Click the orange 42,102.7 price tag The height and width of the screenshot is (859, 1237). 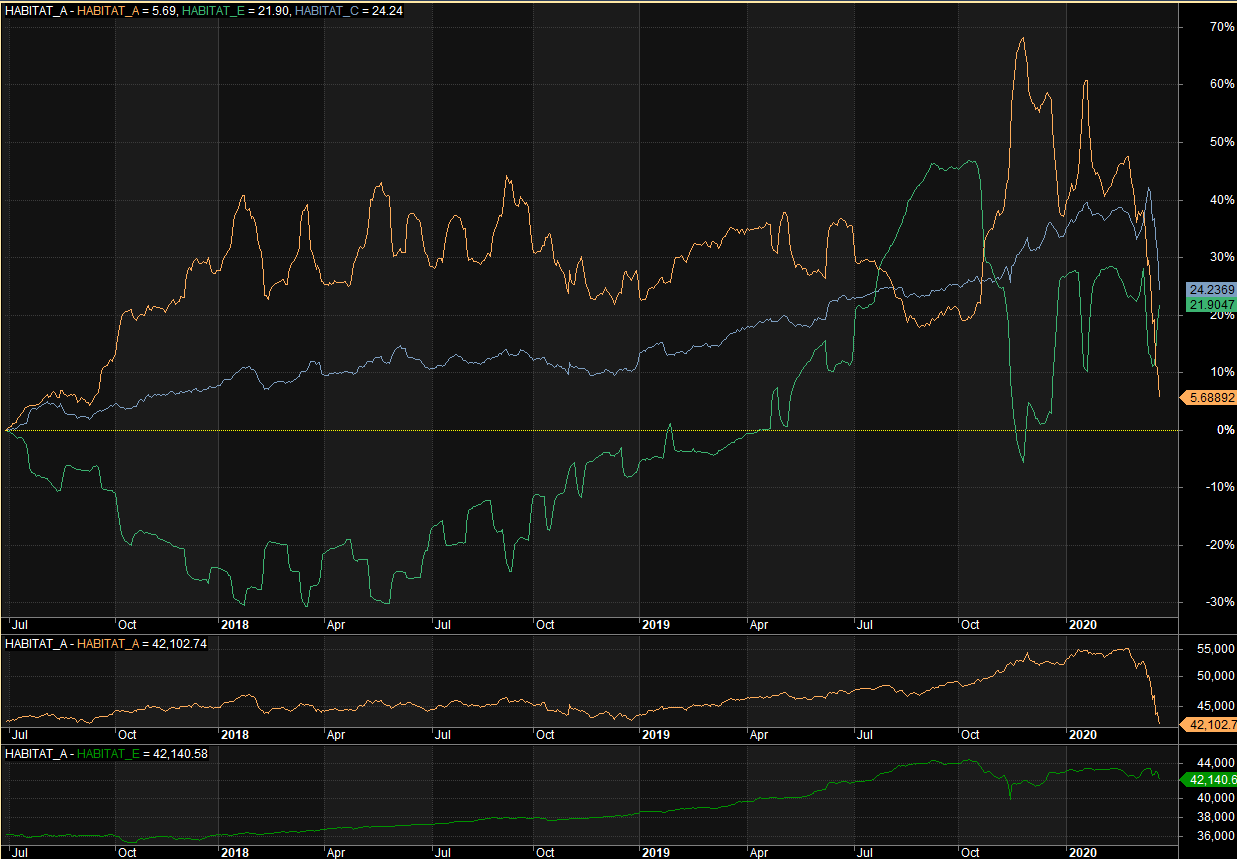[1209, 725]
